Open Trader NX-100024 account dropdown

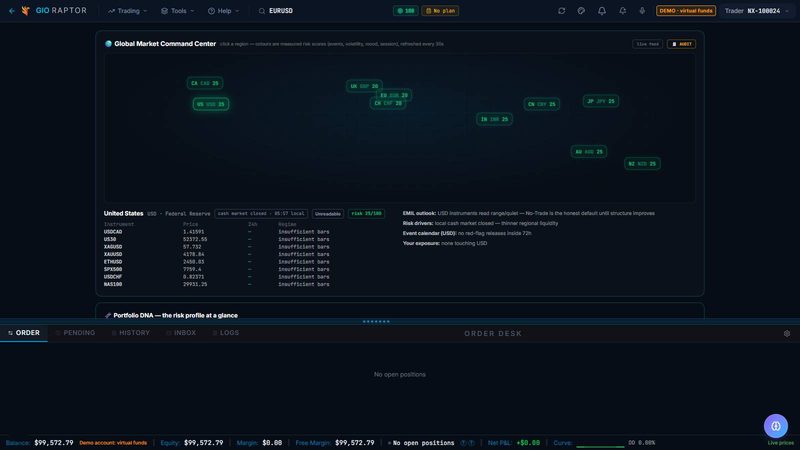(757, 11)
